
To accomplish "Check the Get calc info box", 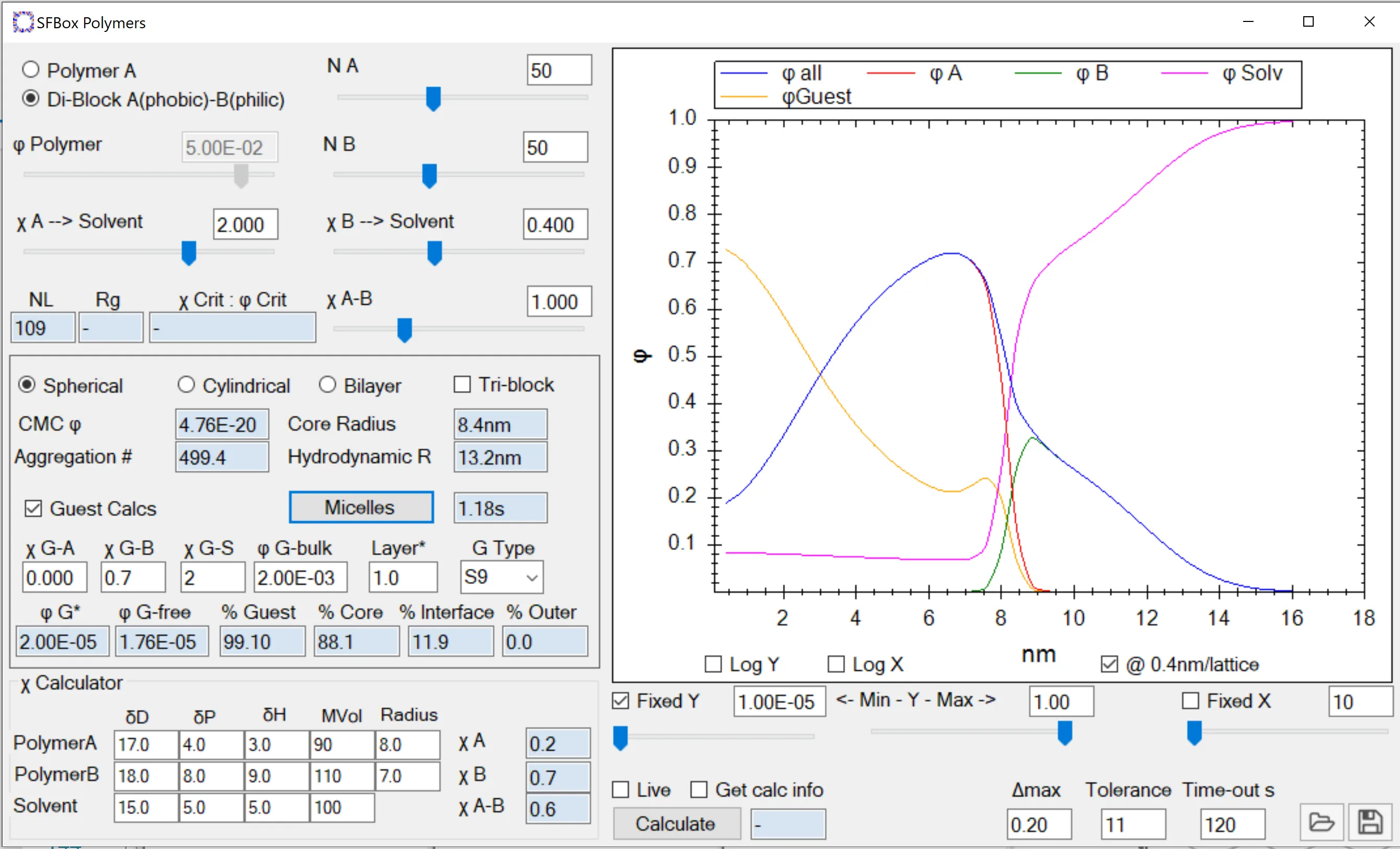I will click(699, 790).
